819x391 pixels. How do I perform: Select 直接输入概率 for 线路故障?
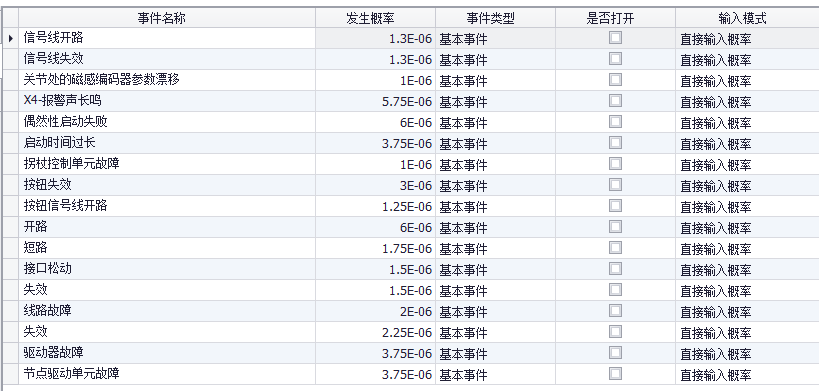click(x=747, y=311)
